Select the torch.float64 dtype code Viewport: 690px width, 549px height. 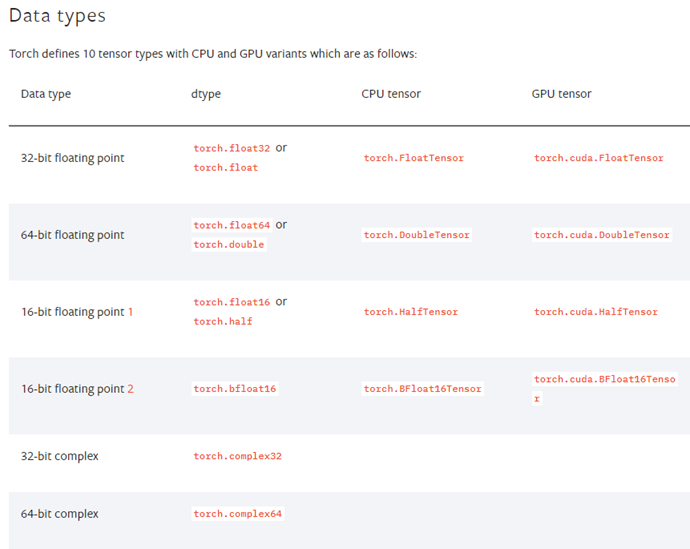(232, 225)
